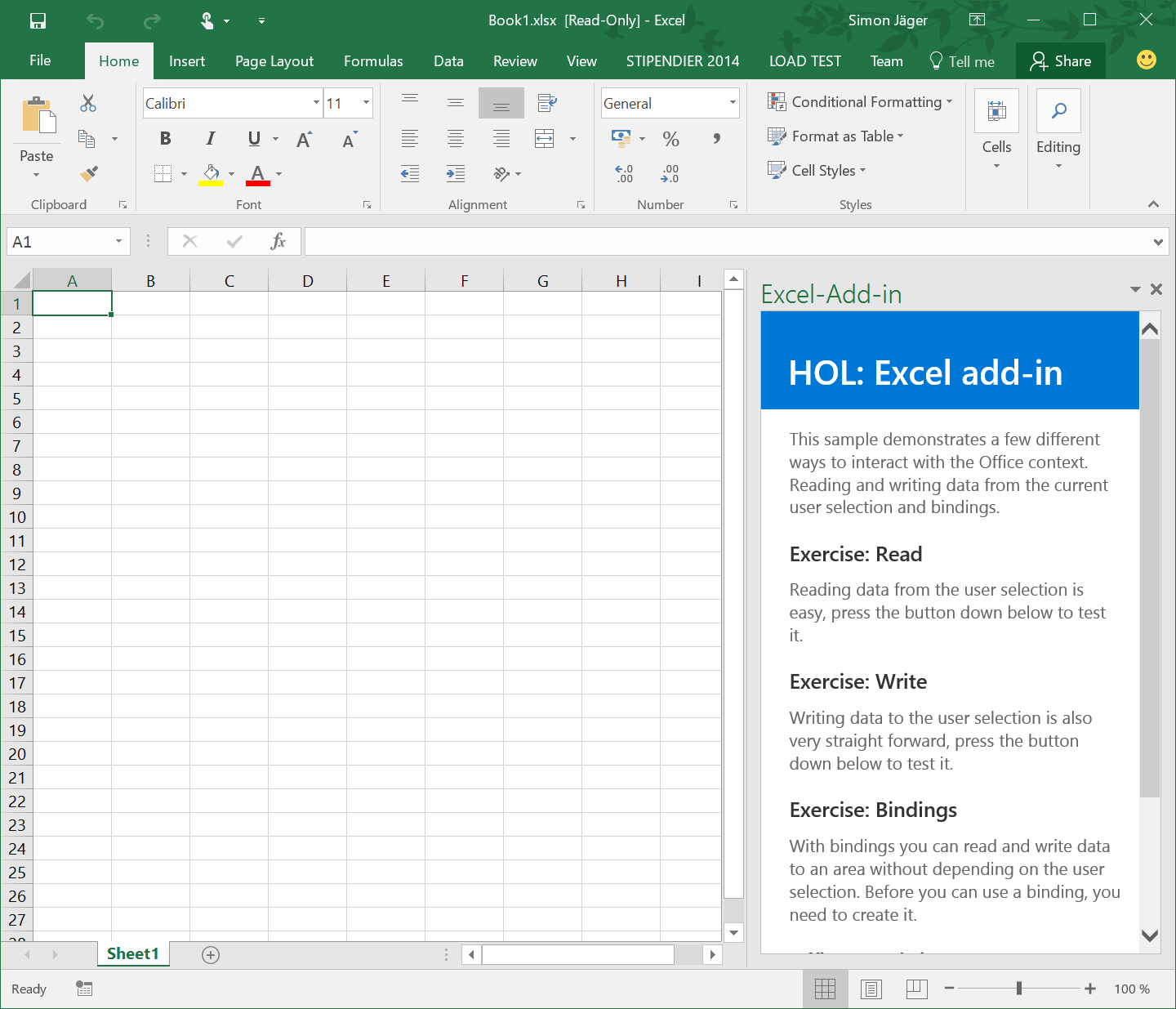Align text left in cell

pyautogui.click(x=410, y=139)
